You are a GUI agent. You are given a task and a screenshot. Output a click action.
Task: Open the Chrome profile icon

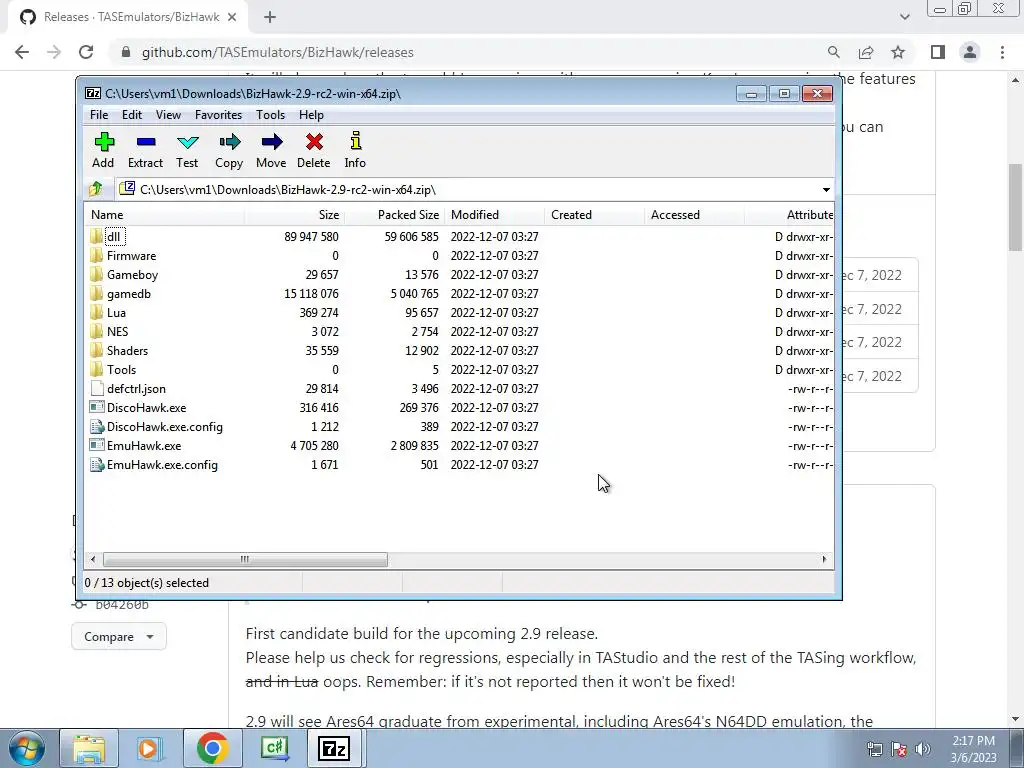pyautogui.click(x=970, y=52)
